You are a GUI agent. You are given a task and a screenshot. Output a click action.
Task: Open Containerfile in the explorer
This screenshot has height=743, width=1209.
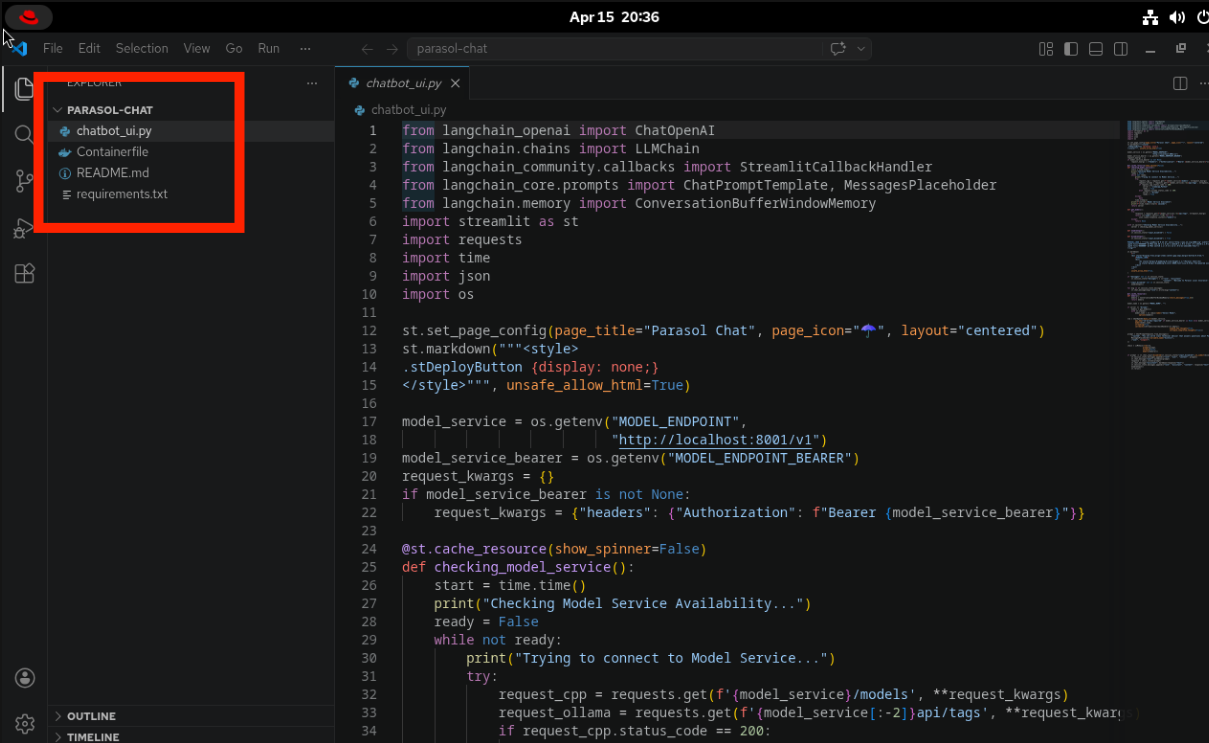coord(112,152)
